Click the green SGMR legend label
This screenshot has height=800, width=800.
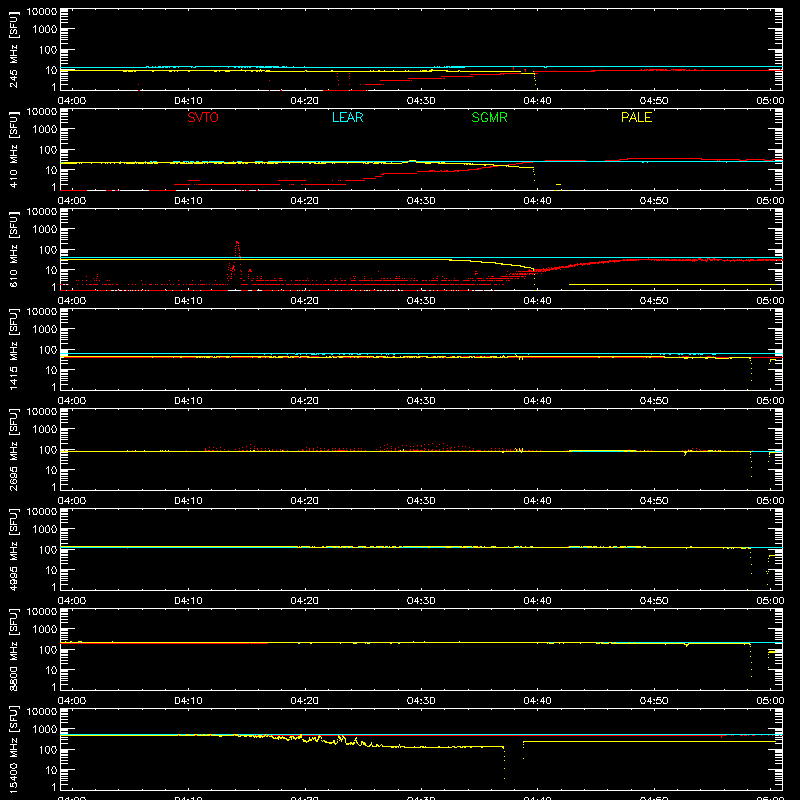pyautogui.click(x=489, y=117)
